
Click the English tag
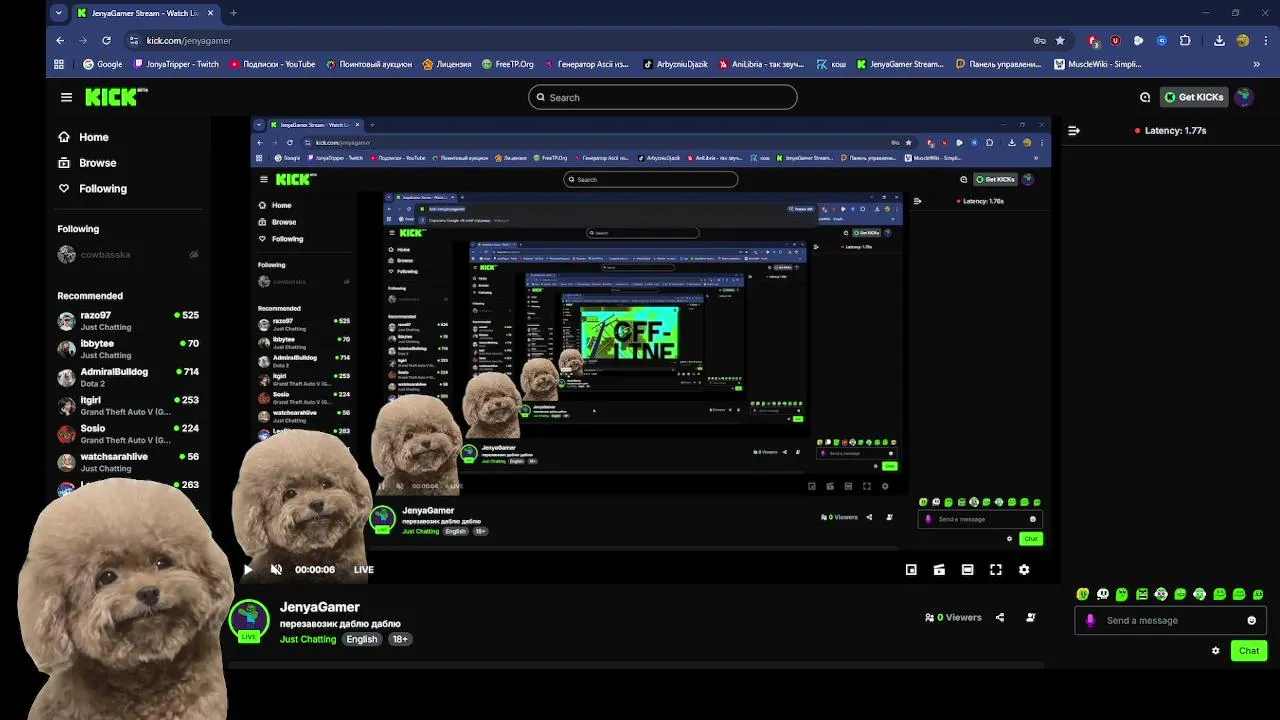click(x=362, y=639)
